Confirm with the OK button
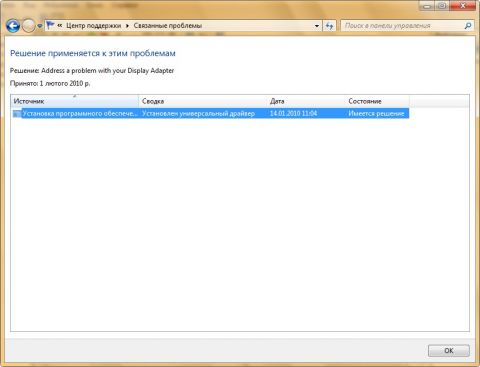The width and height of the screenshot is (480, 367). tap(449, 351)
